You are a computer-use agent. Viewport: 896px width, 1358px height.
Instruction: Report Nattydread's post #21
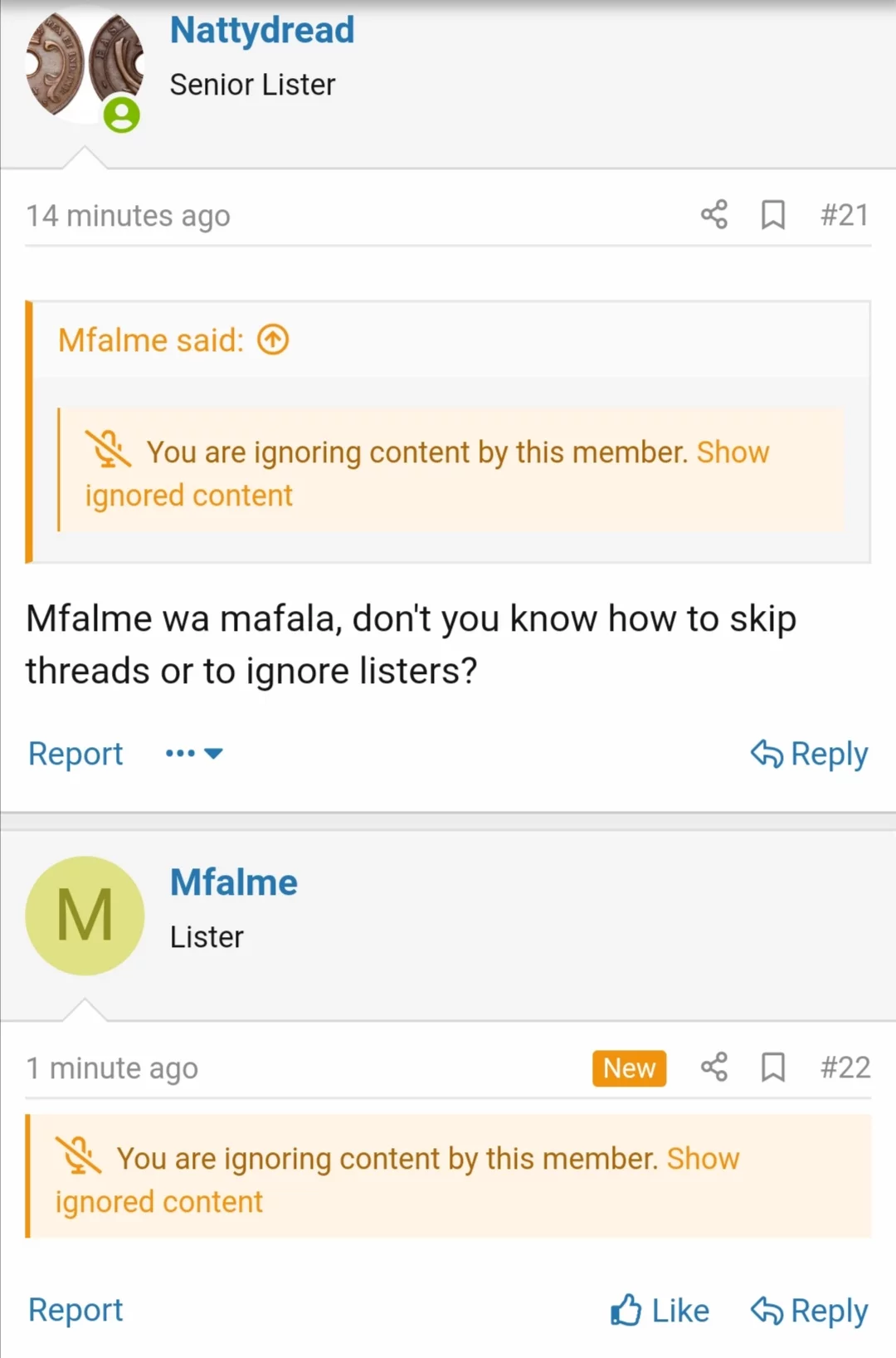point(75,754)
